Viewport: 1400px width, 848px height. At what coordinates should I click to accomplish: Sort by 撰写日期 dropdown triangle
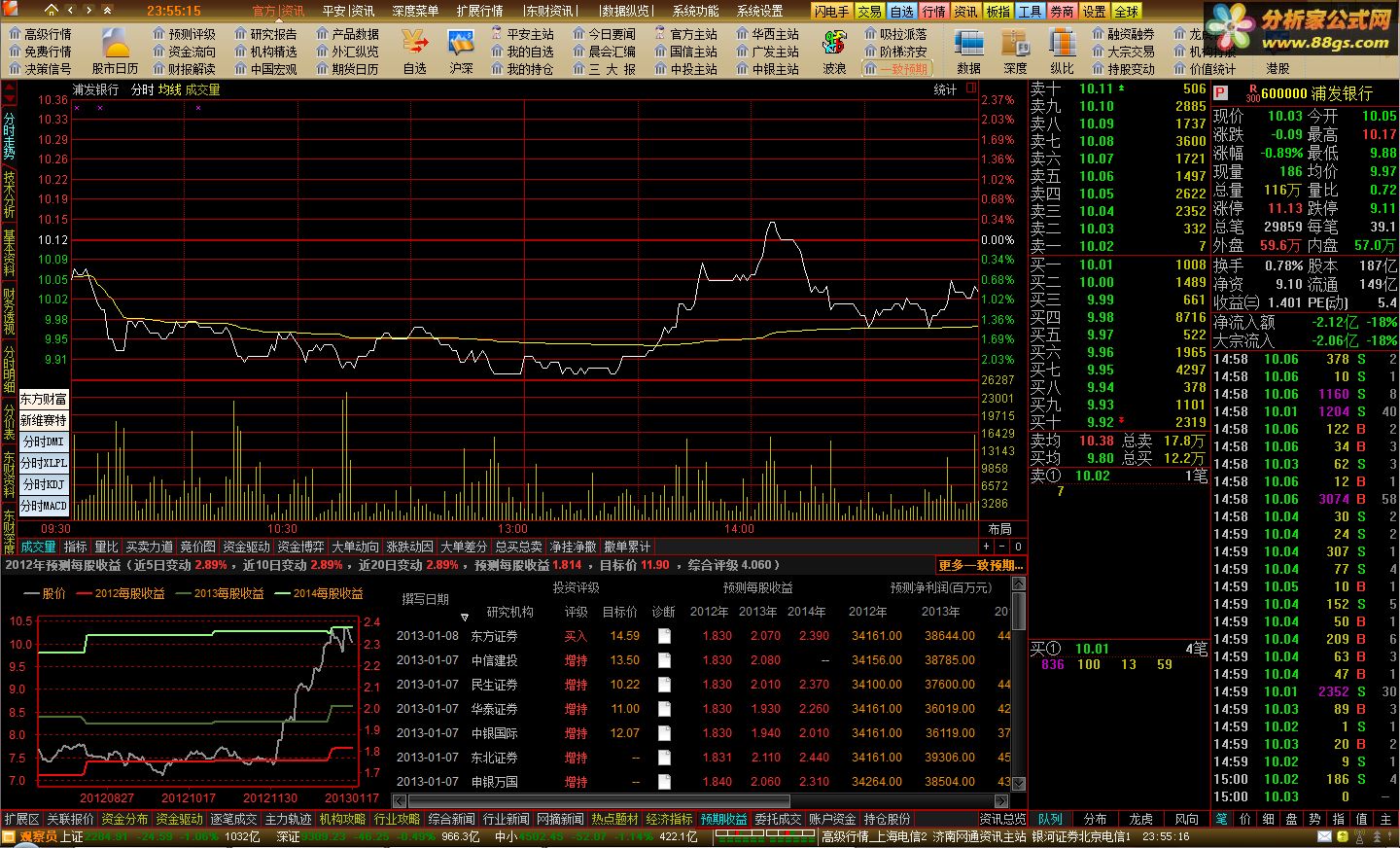(x=465, y=618)
